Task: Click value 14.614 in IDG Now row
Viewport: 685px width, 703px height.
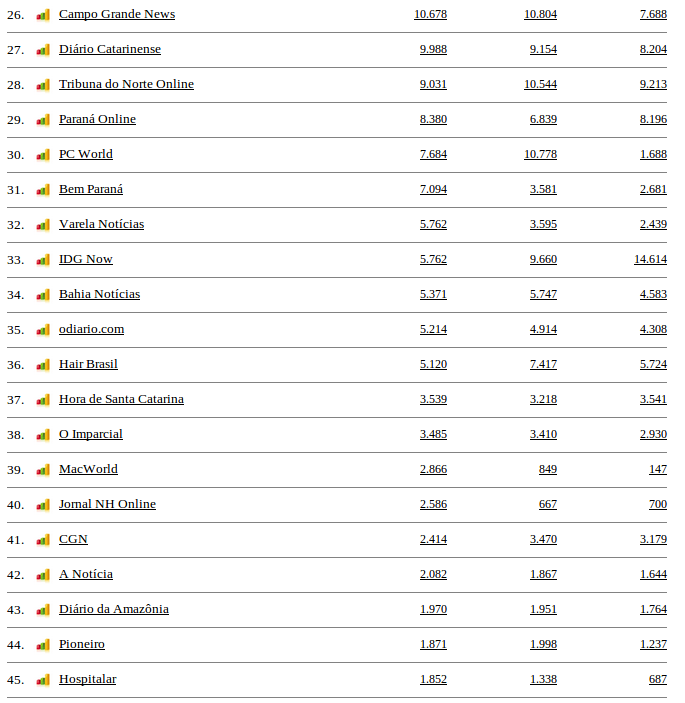Action: tap(650, 259)
